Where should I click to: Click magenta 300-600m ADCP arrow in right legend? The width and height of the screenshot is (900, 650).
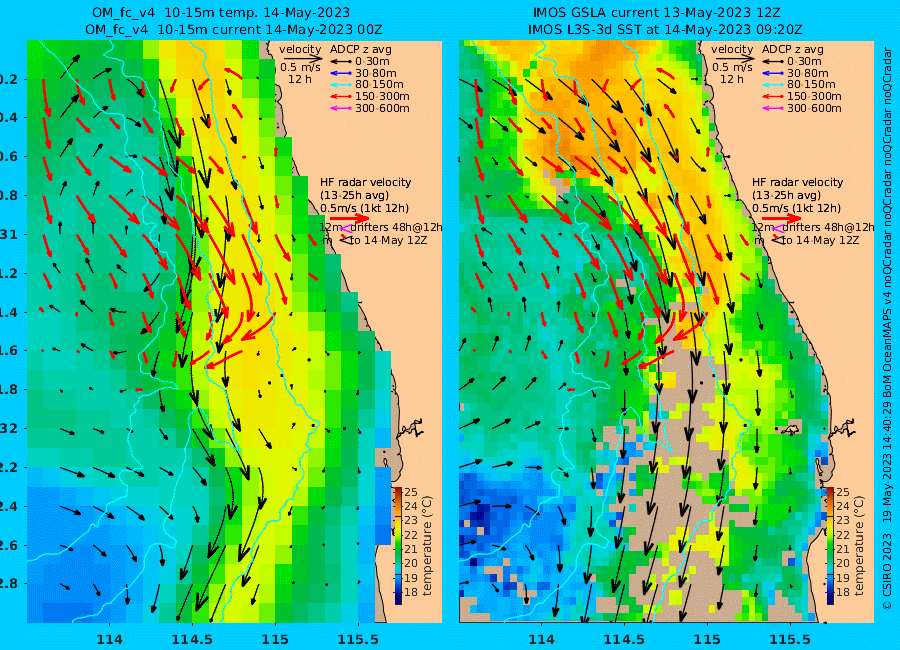point(773,108)
